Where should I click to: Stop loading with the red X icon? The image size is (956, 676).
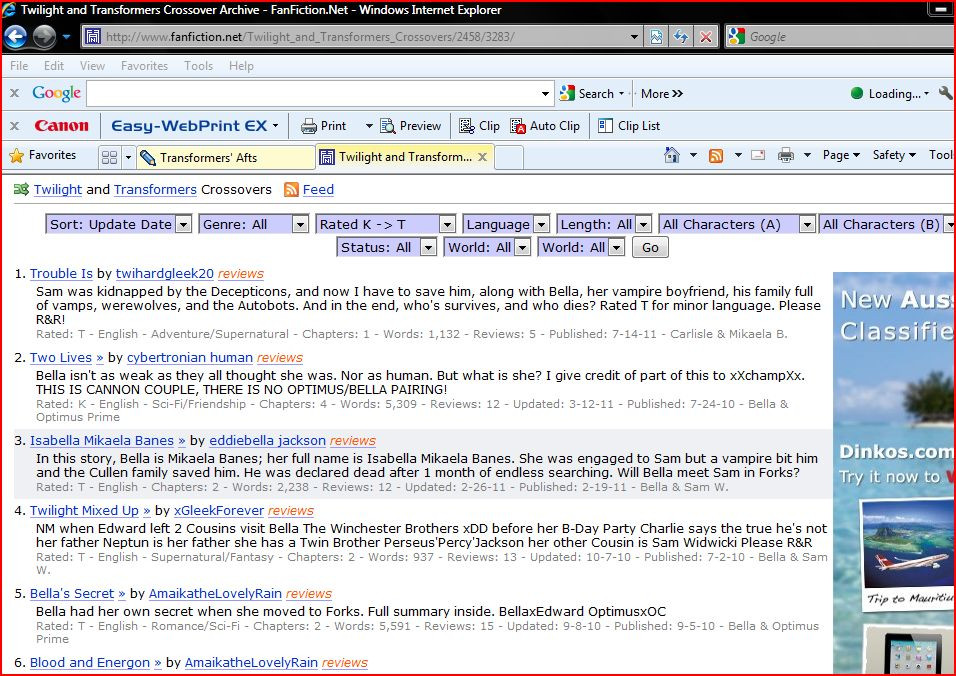pos(705,37)
